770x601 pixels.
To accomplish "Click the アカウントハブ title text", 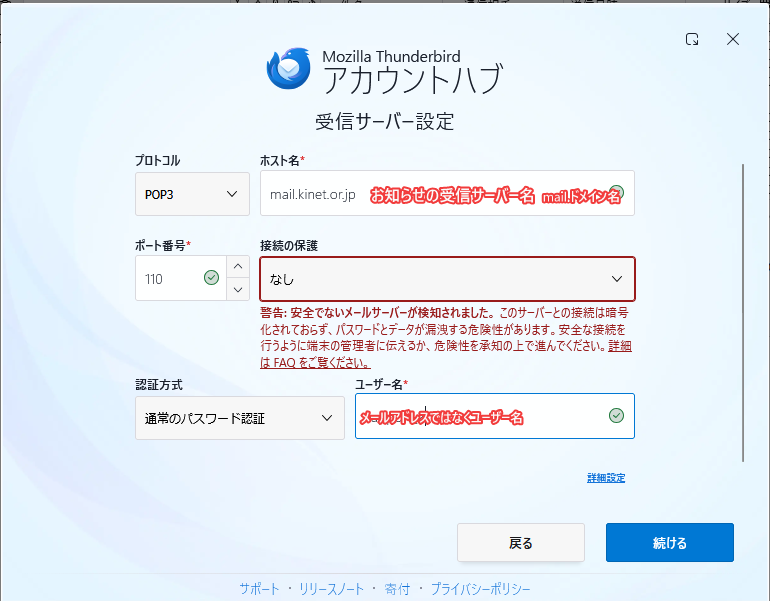I will click(x=413, y=79).
